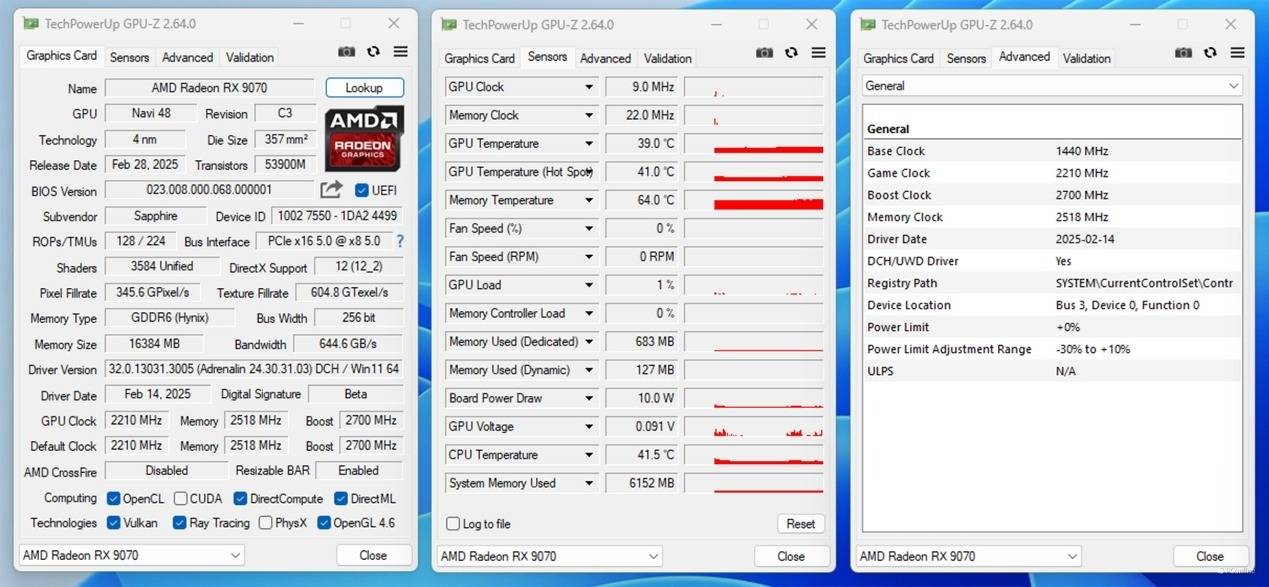1269x587 pixels.
Task: Click Close button in Advanced window
Action: pyautogui.click(x=1210, y=556)
